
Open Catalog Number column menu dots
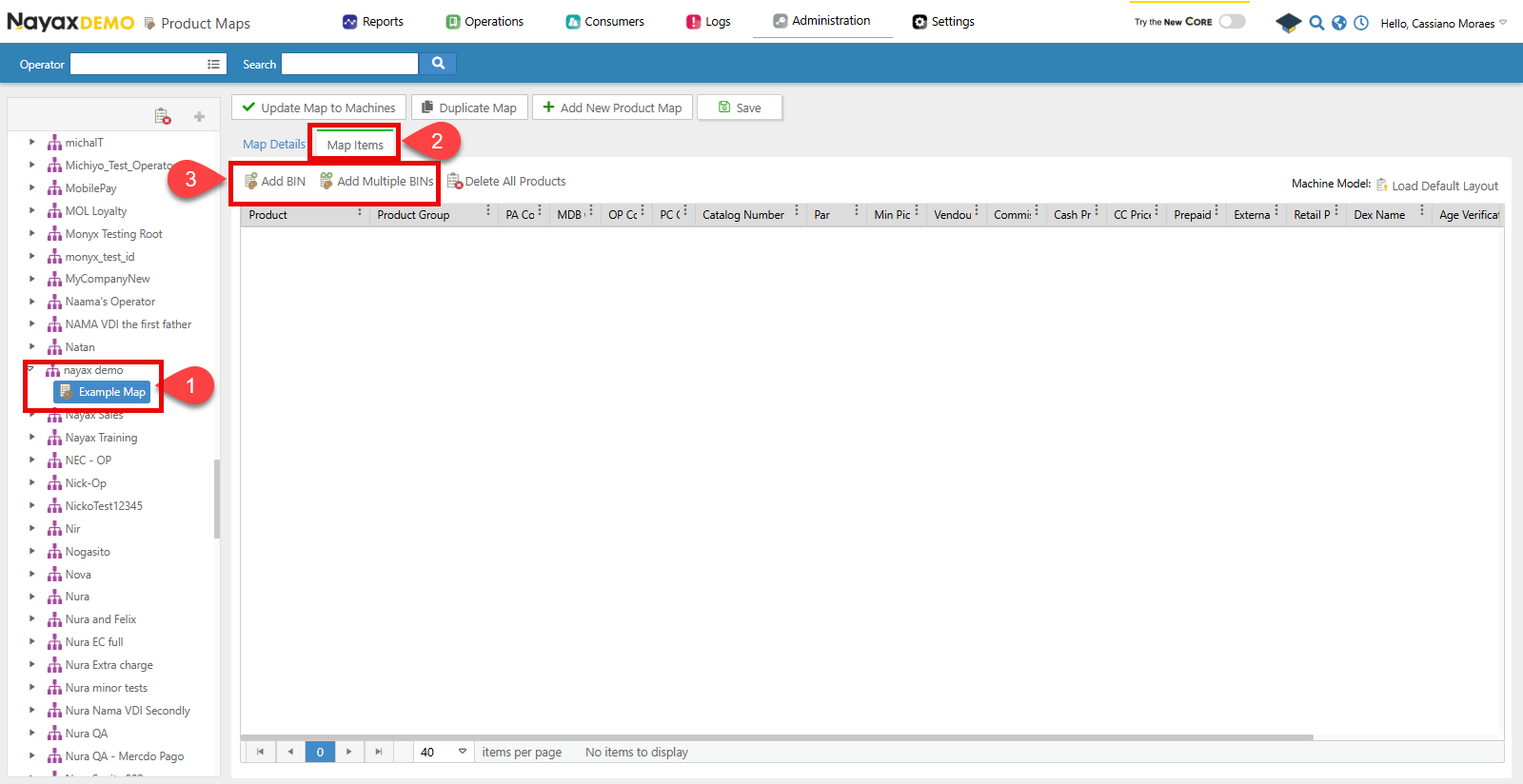click(x=797, y=212)
